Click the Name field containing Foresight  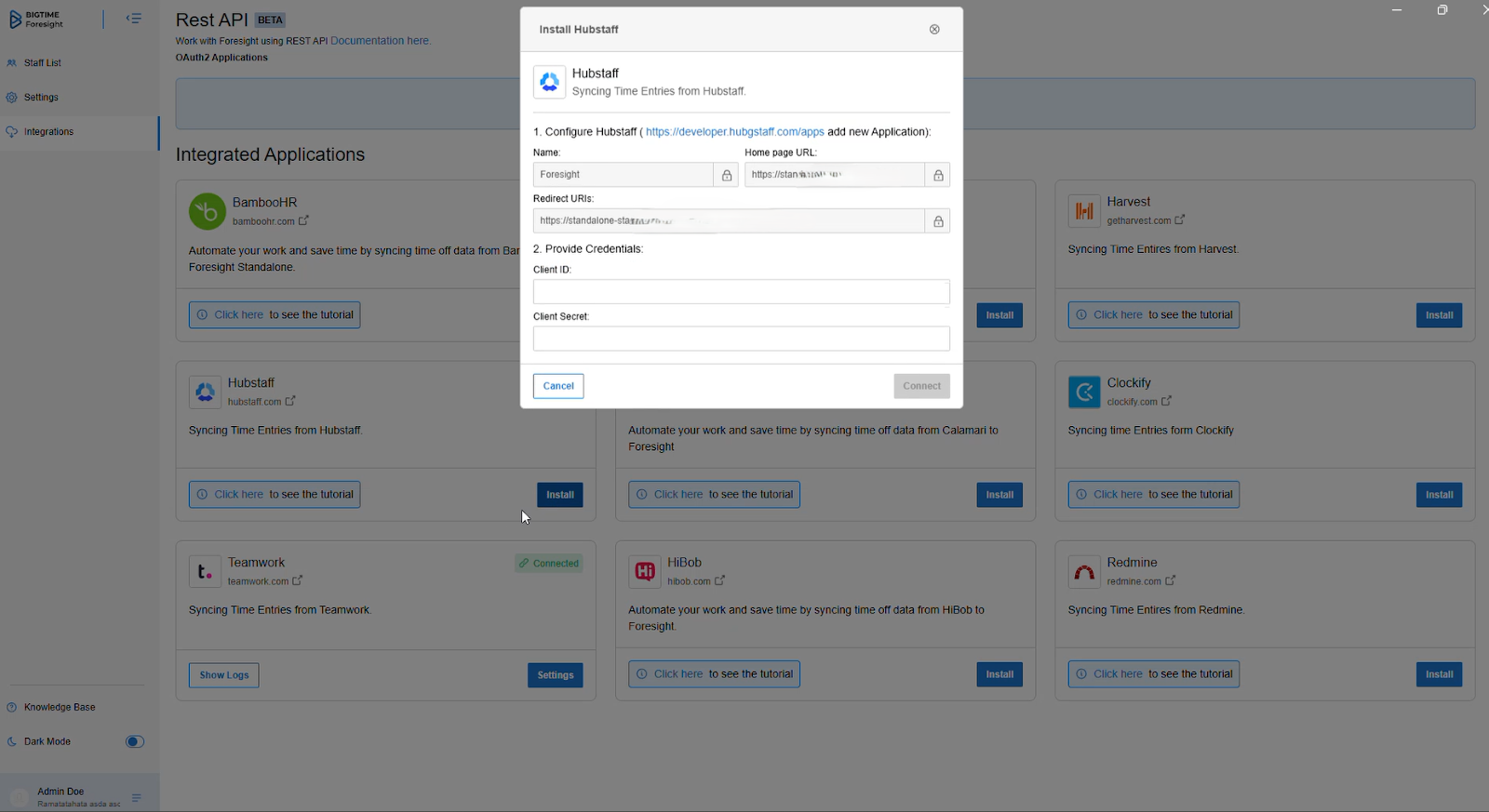tap(623, 175)
